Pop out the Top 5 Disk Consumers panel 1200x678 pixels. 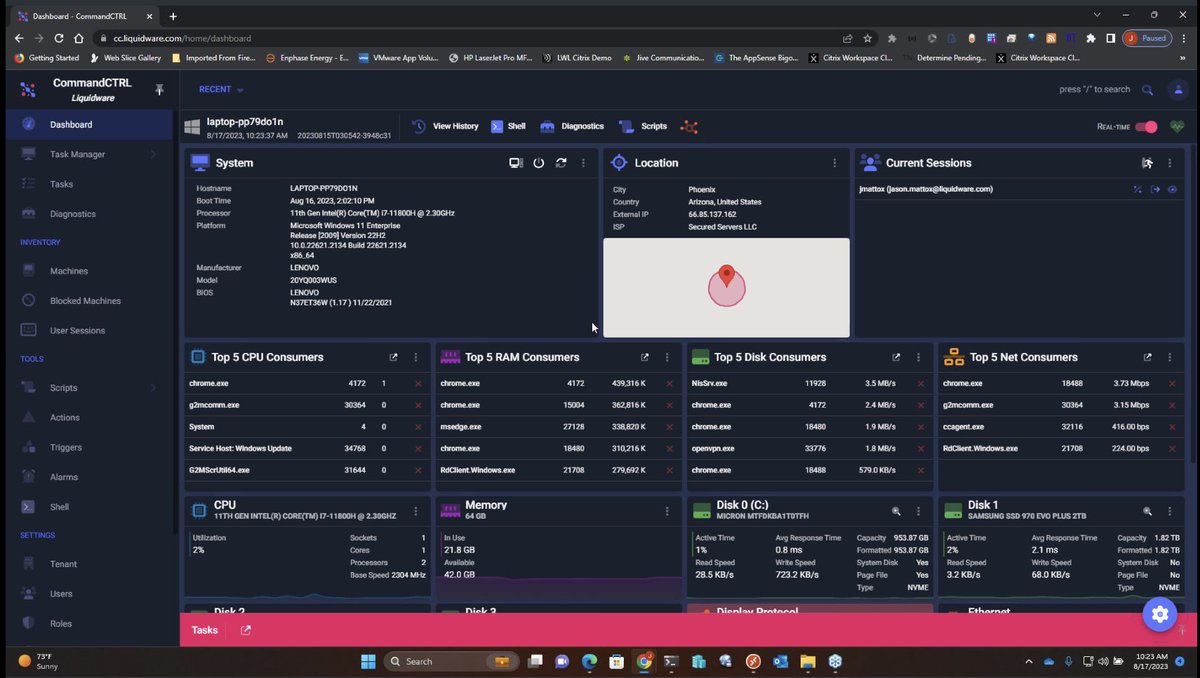point(896,357)
